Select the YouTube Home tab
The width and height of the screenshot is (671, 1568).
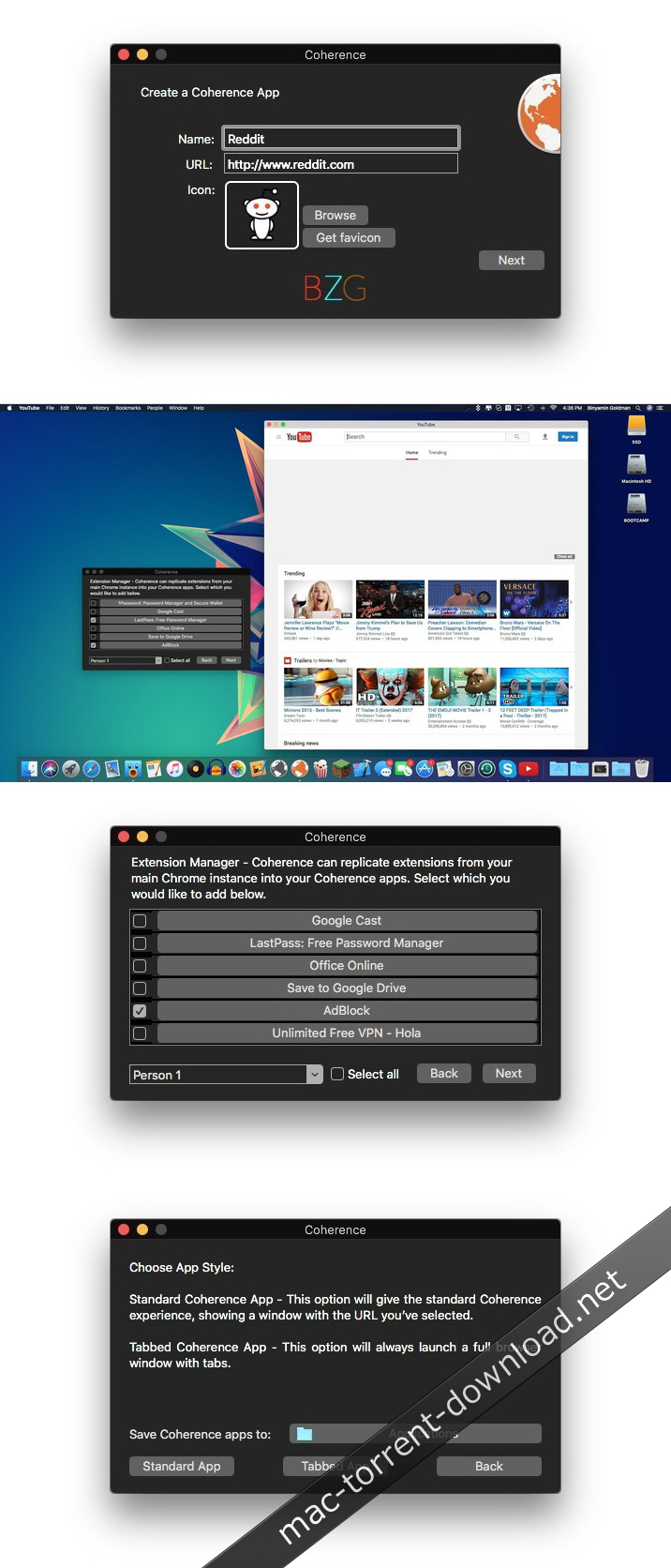[411, 452]
